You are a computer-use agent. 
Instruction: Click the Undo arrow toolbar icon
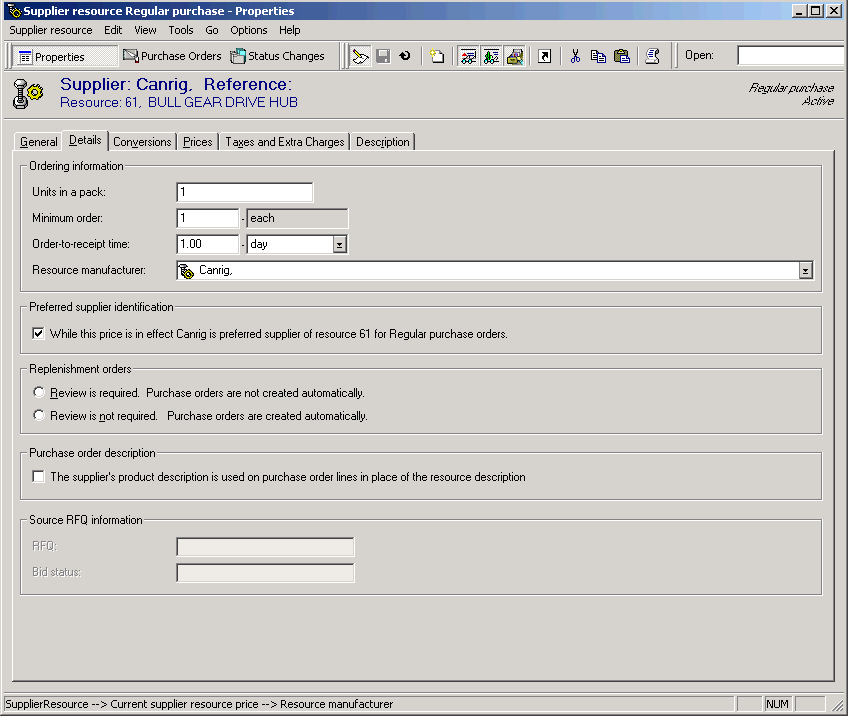405,56
